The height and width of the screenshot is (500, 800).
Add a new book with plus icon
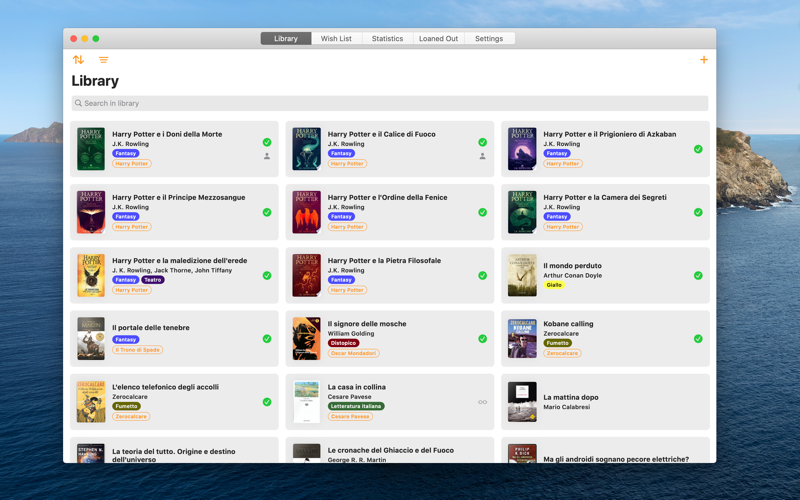coord(704,60)
